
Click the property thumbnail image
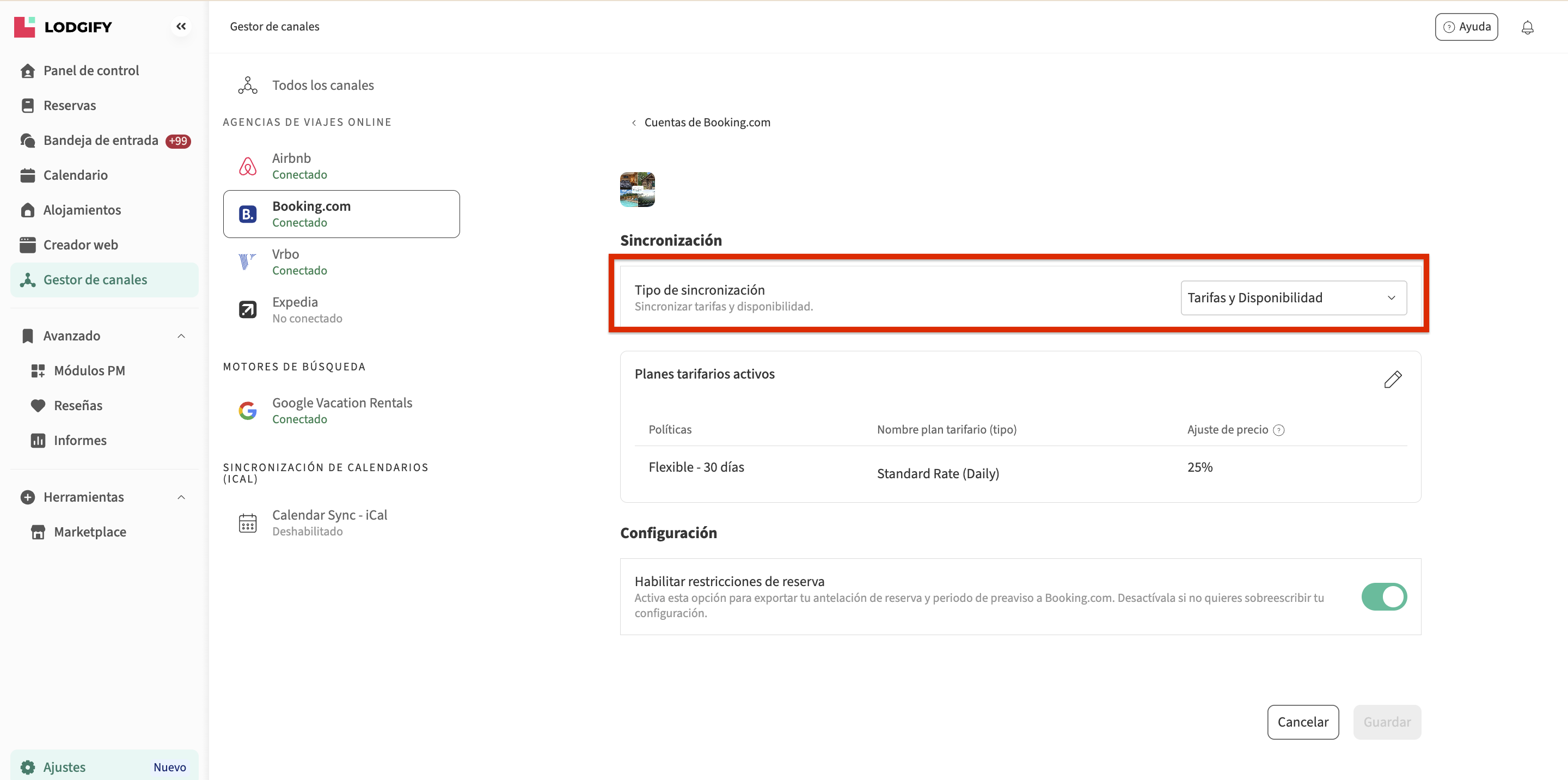638,190
